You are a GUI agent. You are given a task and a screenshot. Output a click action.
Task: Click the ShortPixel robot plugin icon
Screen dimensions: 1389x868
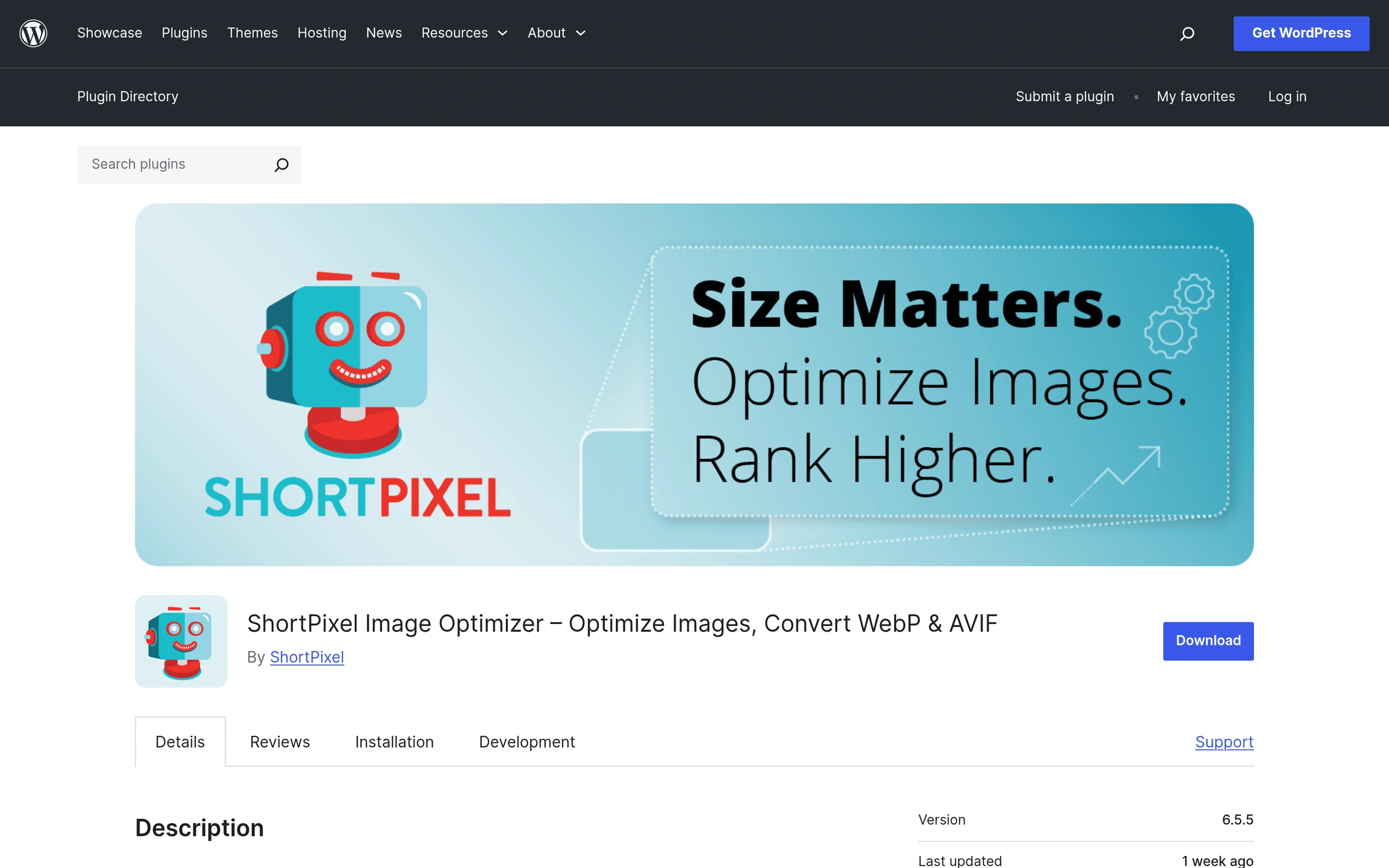181,641
